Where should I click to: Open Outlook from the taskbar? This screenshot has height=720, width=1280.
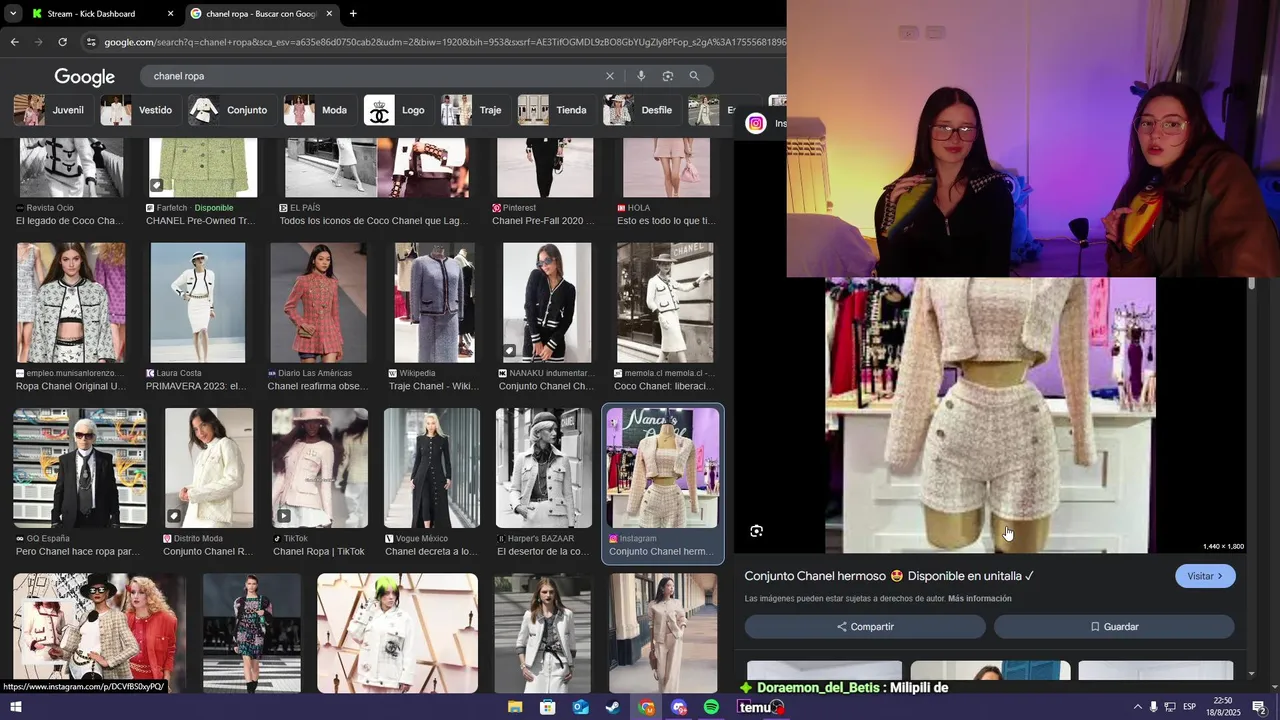point(580,707)
